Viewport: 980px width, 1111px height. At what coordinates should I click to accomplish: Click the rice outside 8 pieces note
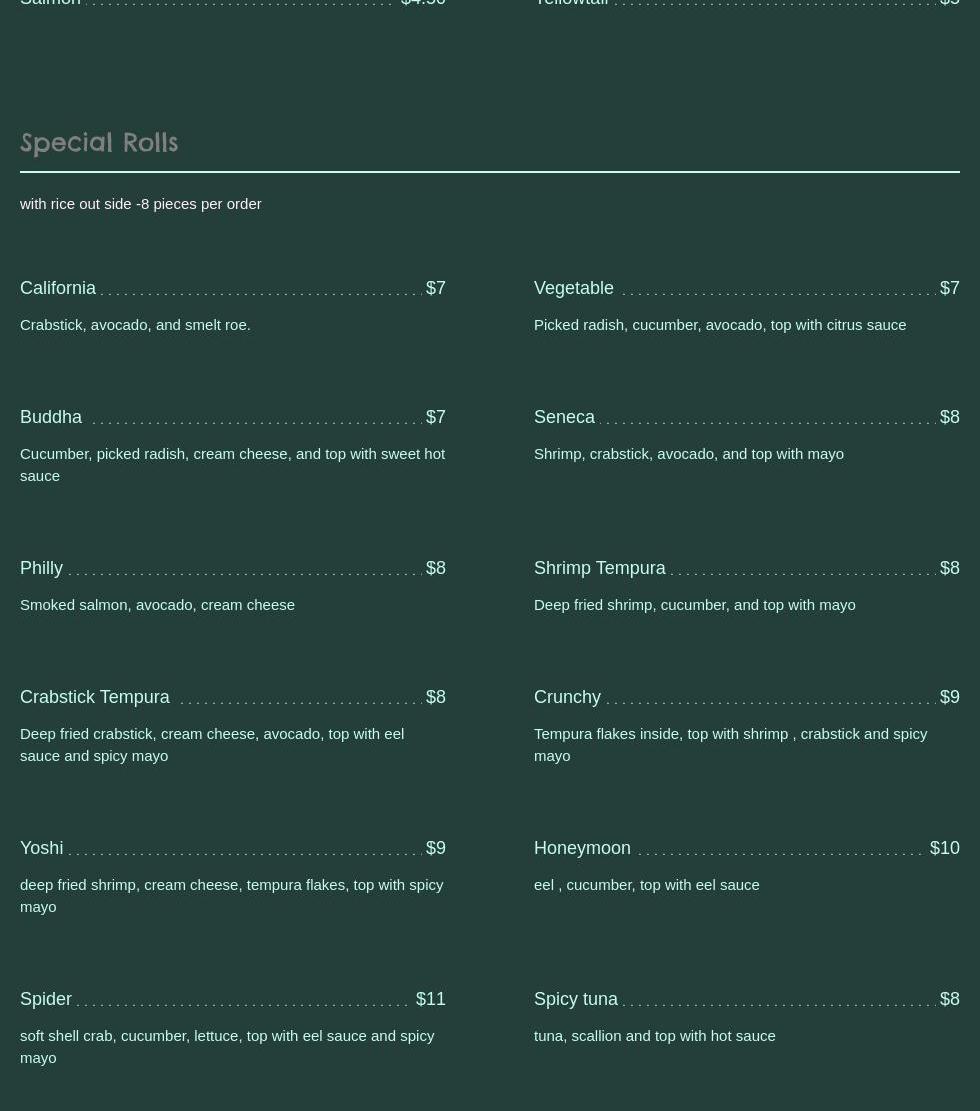point(140,204)
